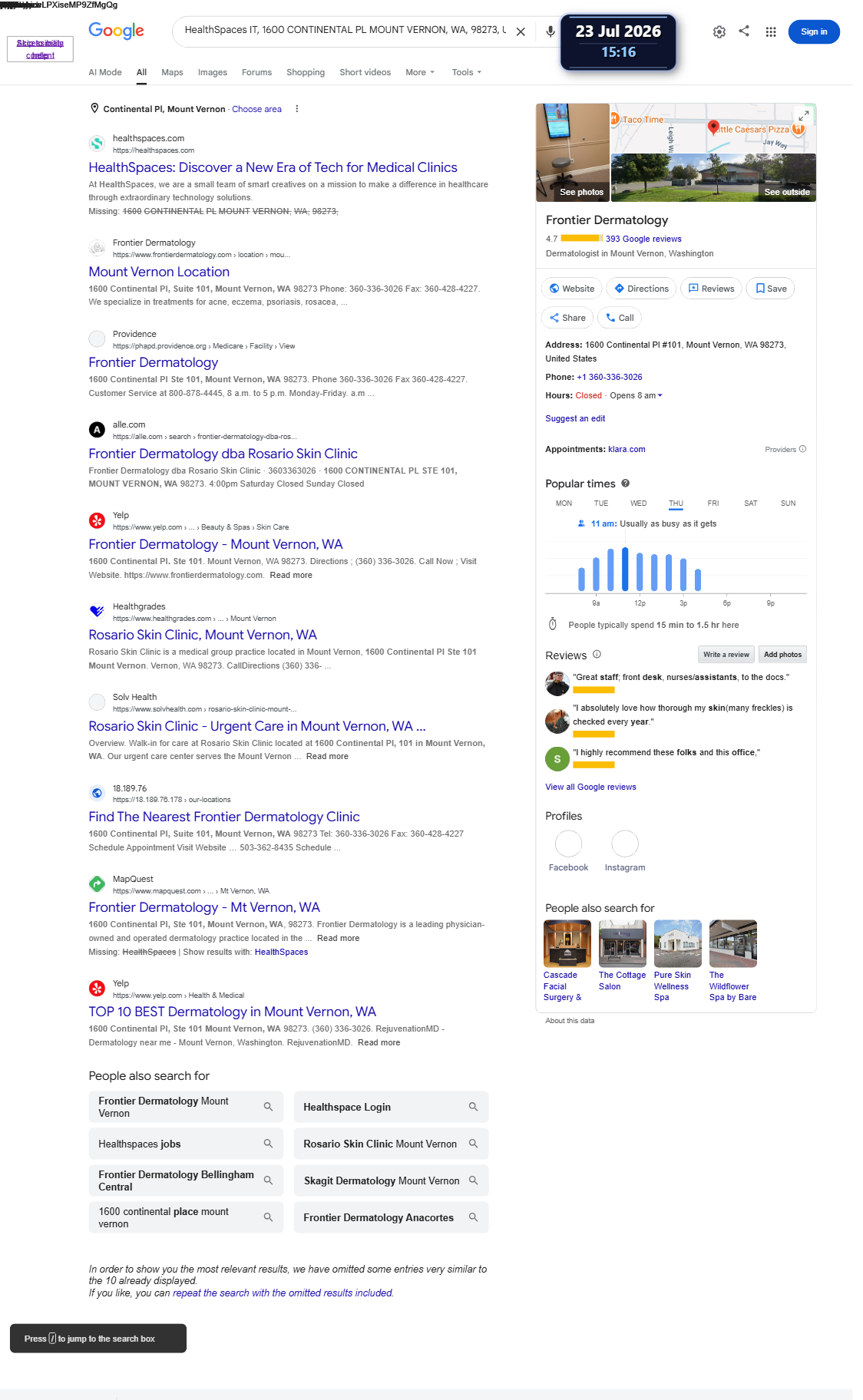Click the share icon in the header
Screen dimensions: 863x1400
(744, 31)
